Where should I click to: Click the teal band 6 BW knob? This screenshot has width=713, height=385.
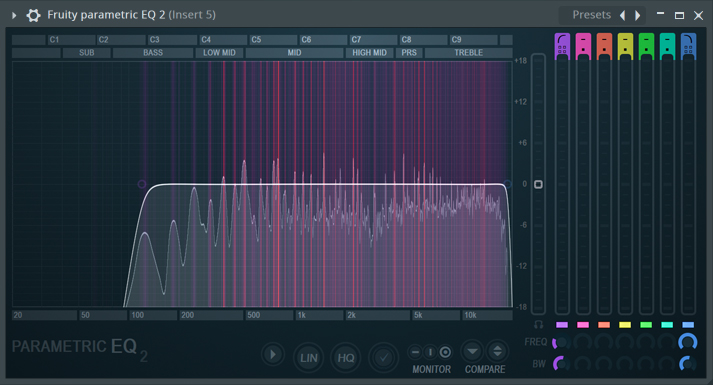point(667,364)
